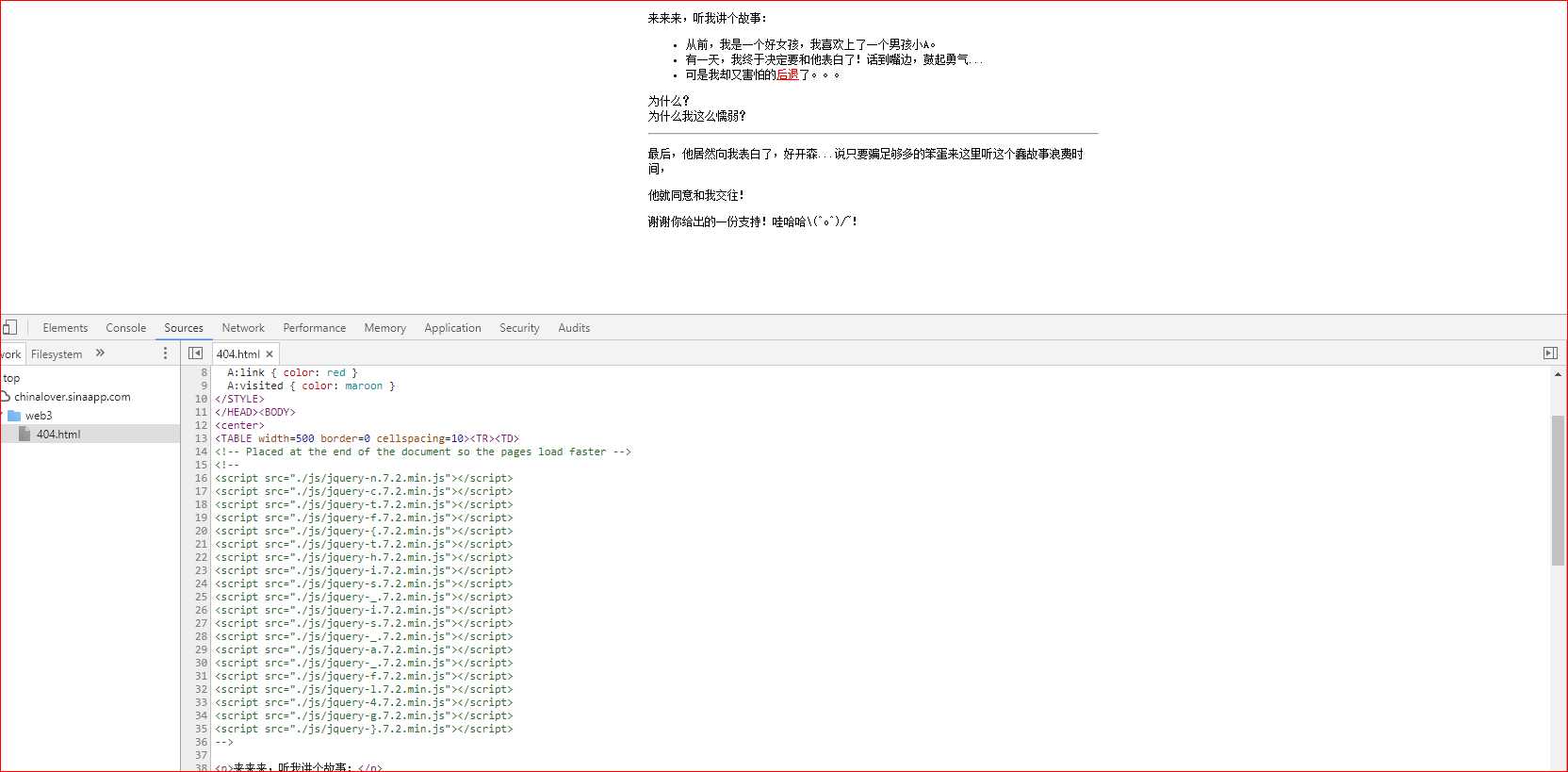Select 404.html in the file tree
Viewport: 1568px width, 772px height.
point(58,435)
